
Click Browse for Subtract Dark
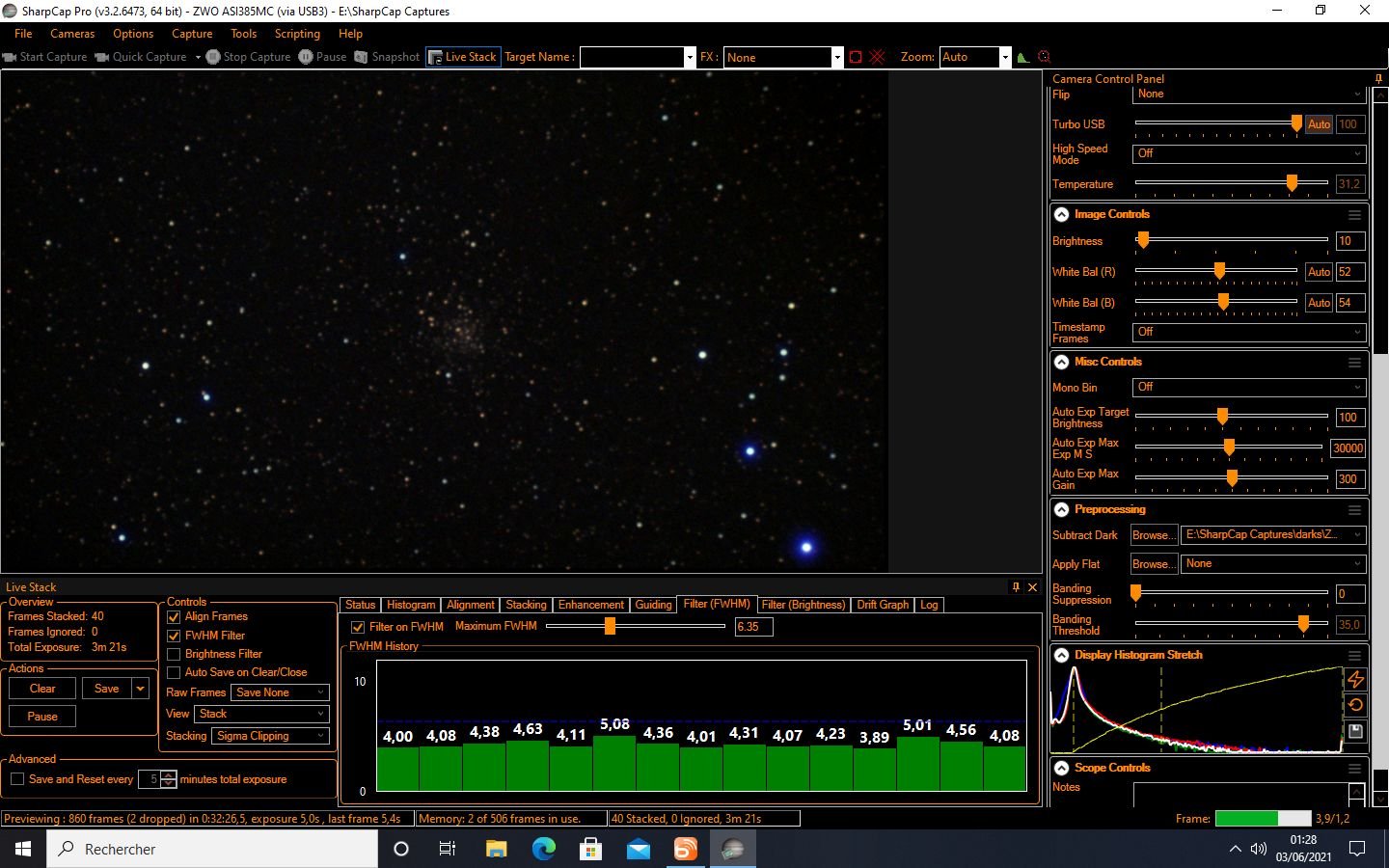tap(1154, 535)
